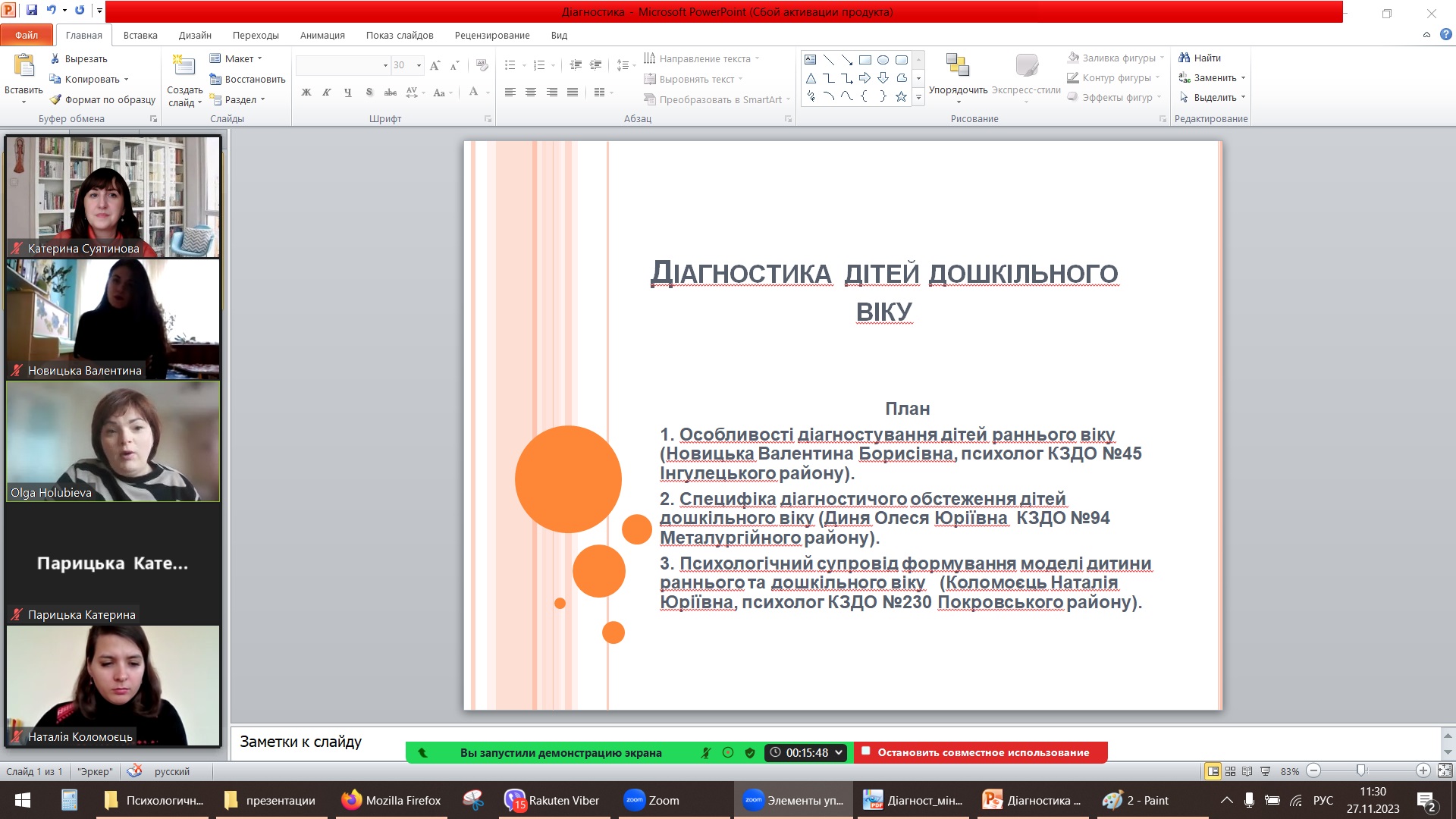Image resolution: width=1456 pixels, height=819 pixels.
Task: Open the Файл tab
Action: pyautogui.click(x=27, y=35)
